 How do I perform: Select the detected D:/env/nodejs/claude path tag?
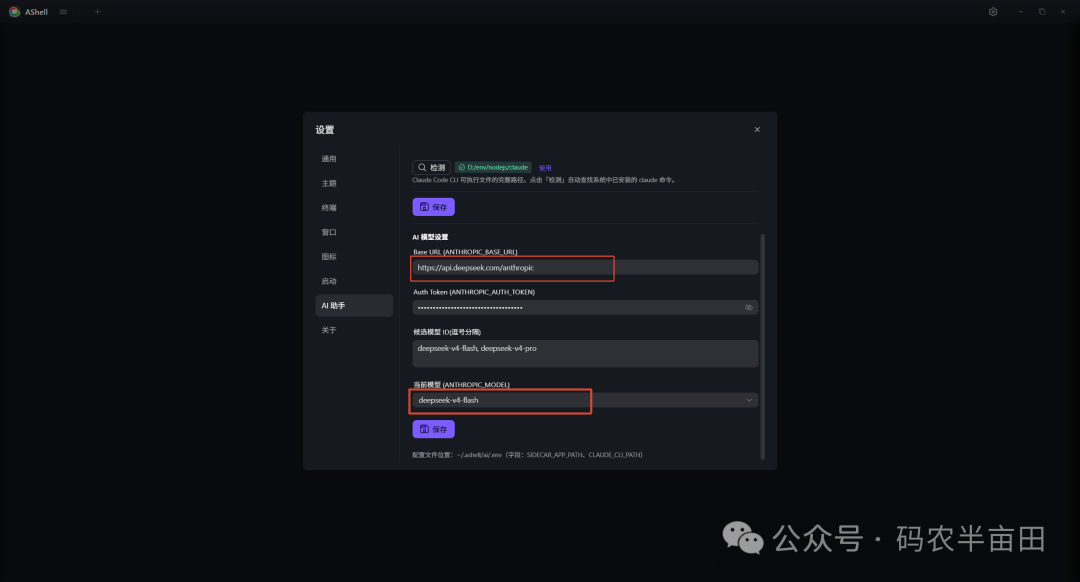tap(493, 167)
